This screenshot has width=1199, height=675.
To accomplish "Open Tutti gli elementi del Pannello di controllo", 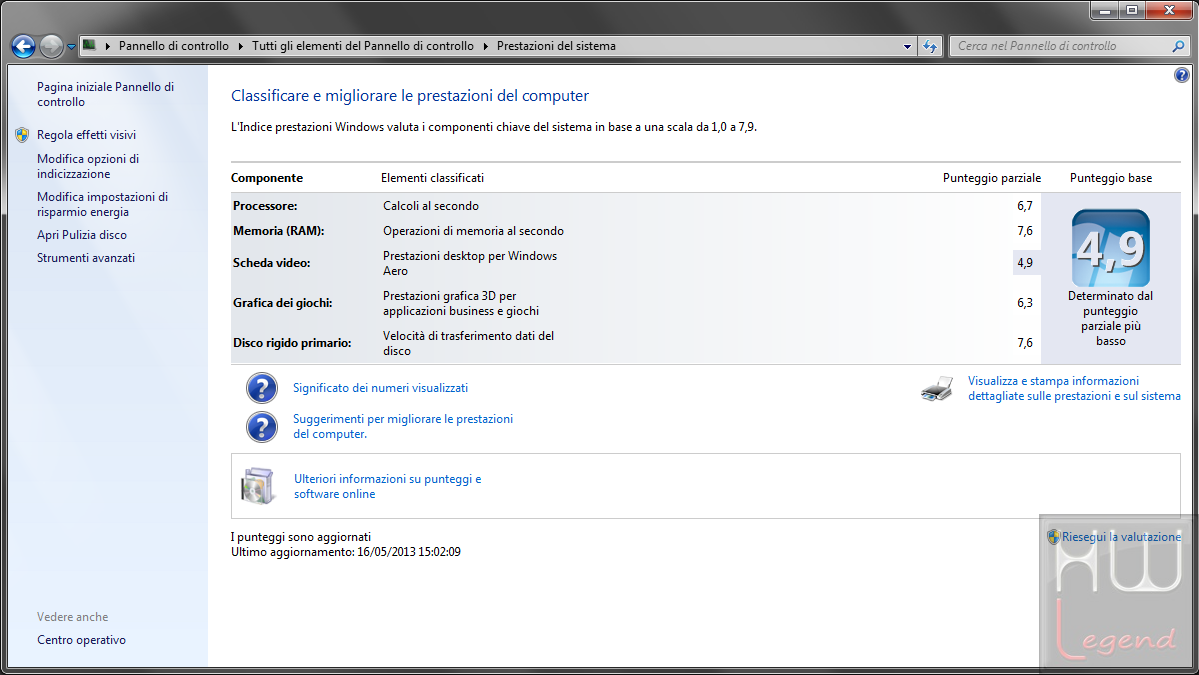I will pyautogui.click(x=363, y=46).
